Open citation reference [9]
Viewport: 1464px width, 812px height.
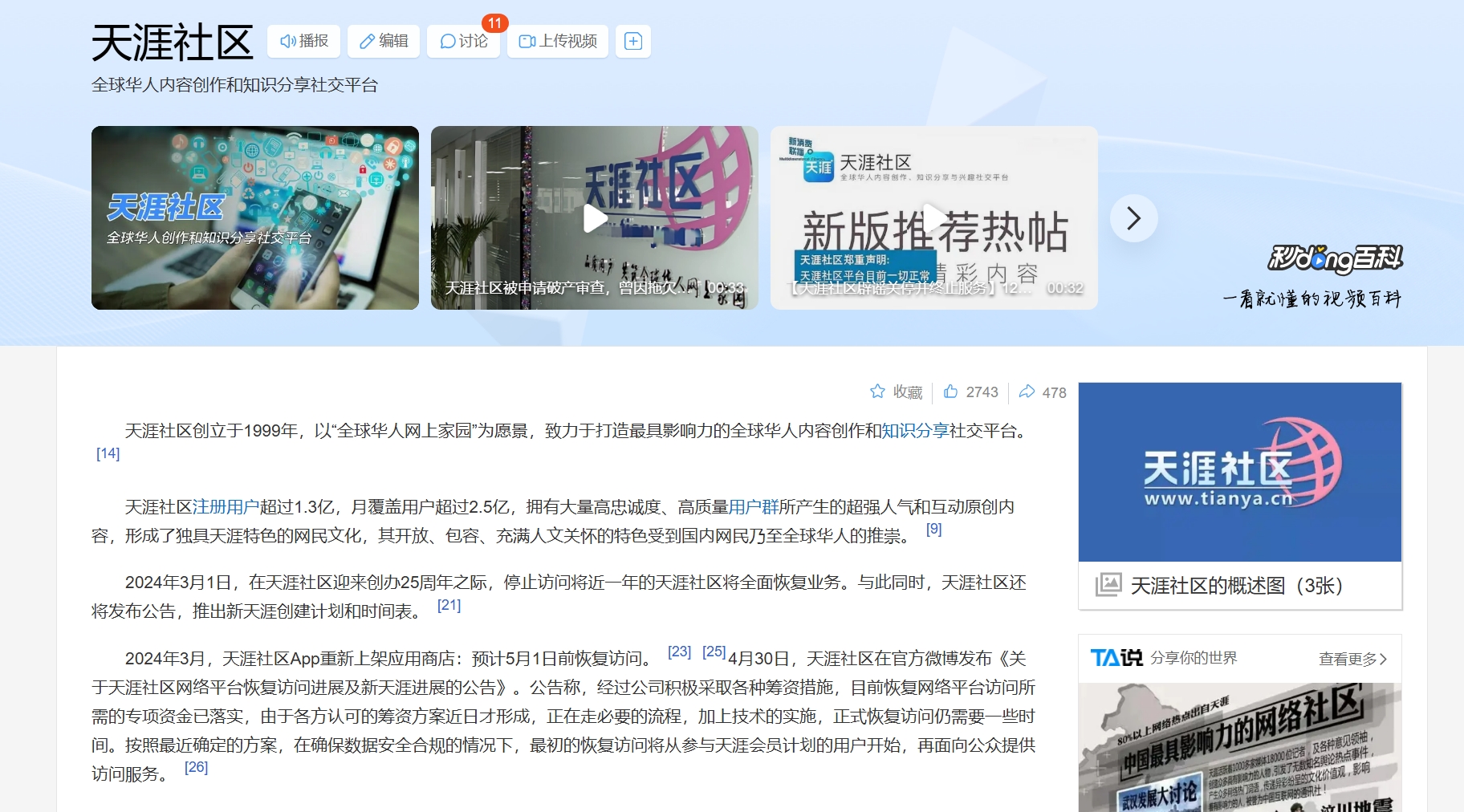(x=933, y=529)
